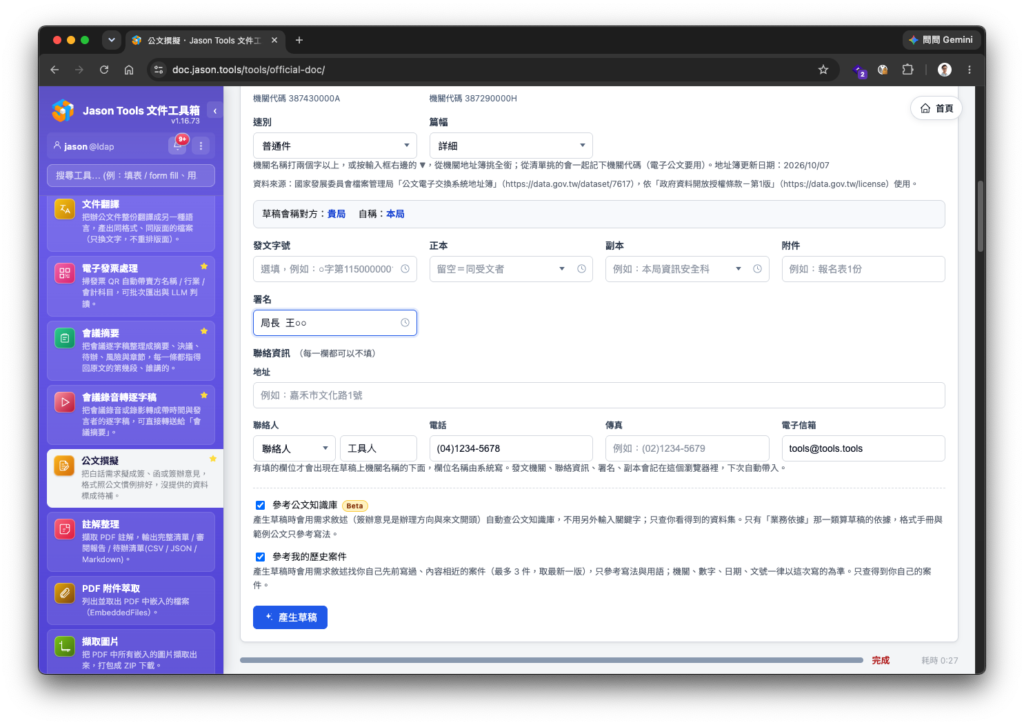Focus the 發文字號 input field
This screenshot has width=1024, height=725.
(x=334, y=269)
